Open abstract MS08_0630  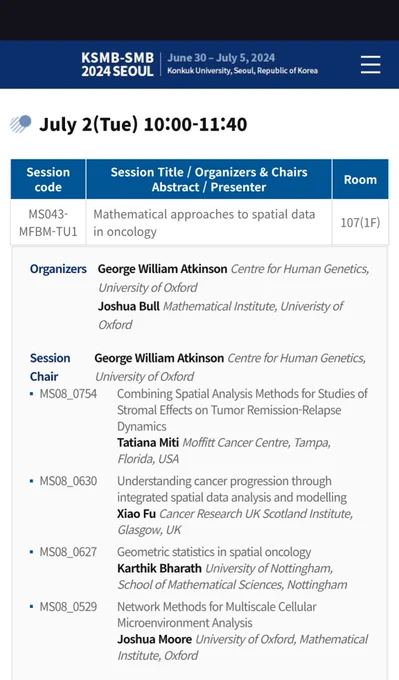pos(68,481)
